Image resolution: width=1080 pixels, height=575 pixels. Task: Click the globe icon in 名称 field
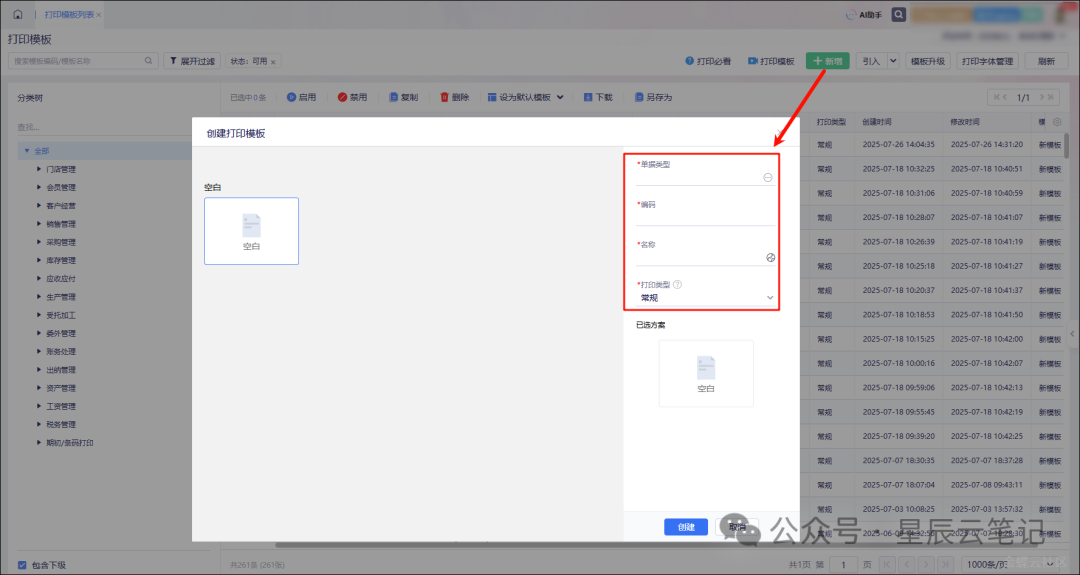click(x=770, y=257)
